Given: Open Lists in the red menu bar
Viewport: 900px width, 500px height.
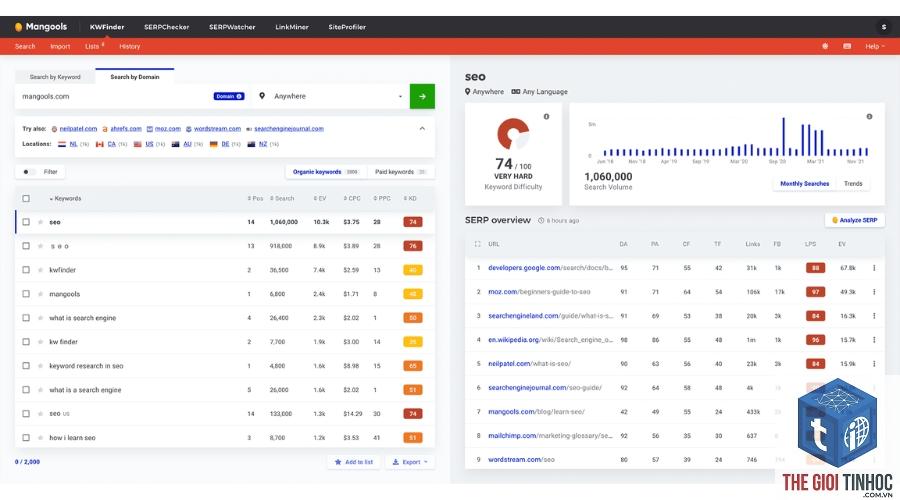Looking at the screenshot, I should pyautogui.click(x=94, y=46).
